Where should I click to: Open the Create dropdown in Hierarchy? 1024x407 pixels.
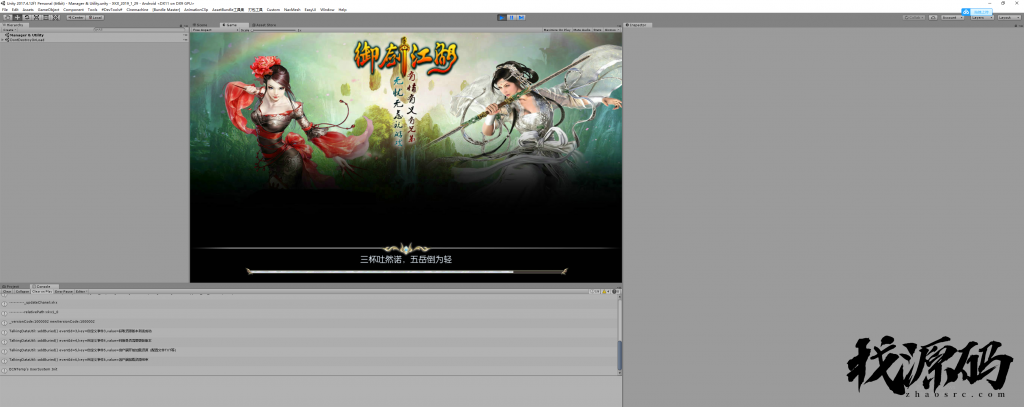(x=8, y=30)
